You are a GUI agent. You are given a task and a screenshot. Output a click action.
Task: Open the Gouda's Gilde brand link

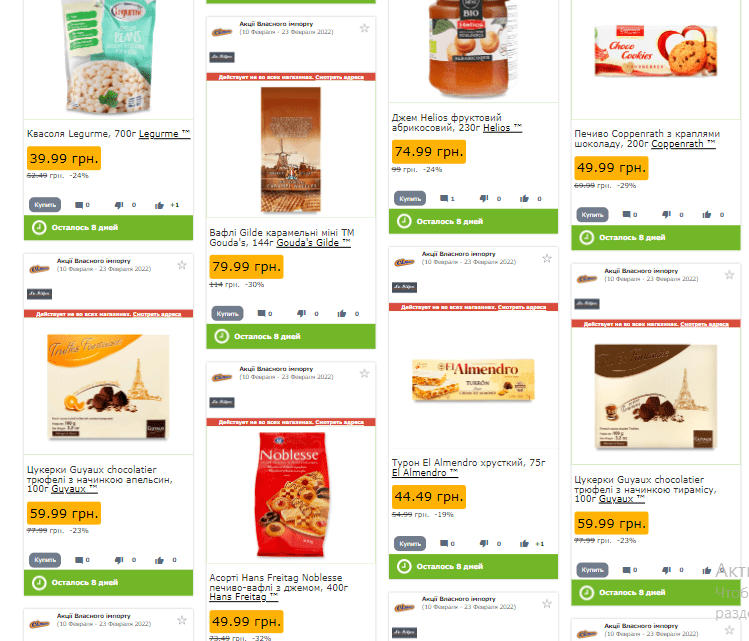[x=313, y=243]
